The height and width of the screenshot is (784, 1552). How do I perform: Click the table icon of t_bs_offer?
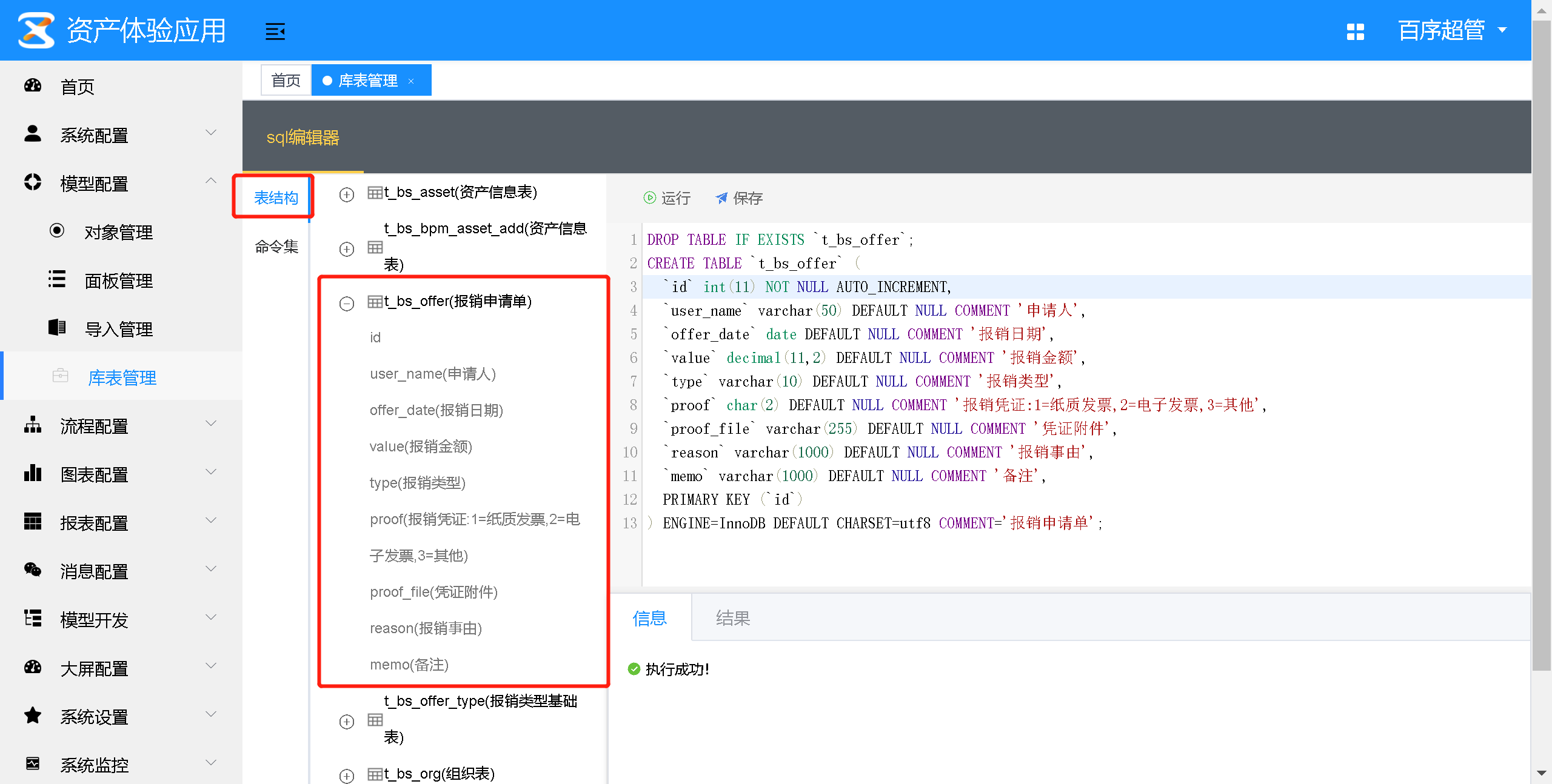pos(375,302)
